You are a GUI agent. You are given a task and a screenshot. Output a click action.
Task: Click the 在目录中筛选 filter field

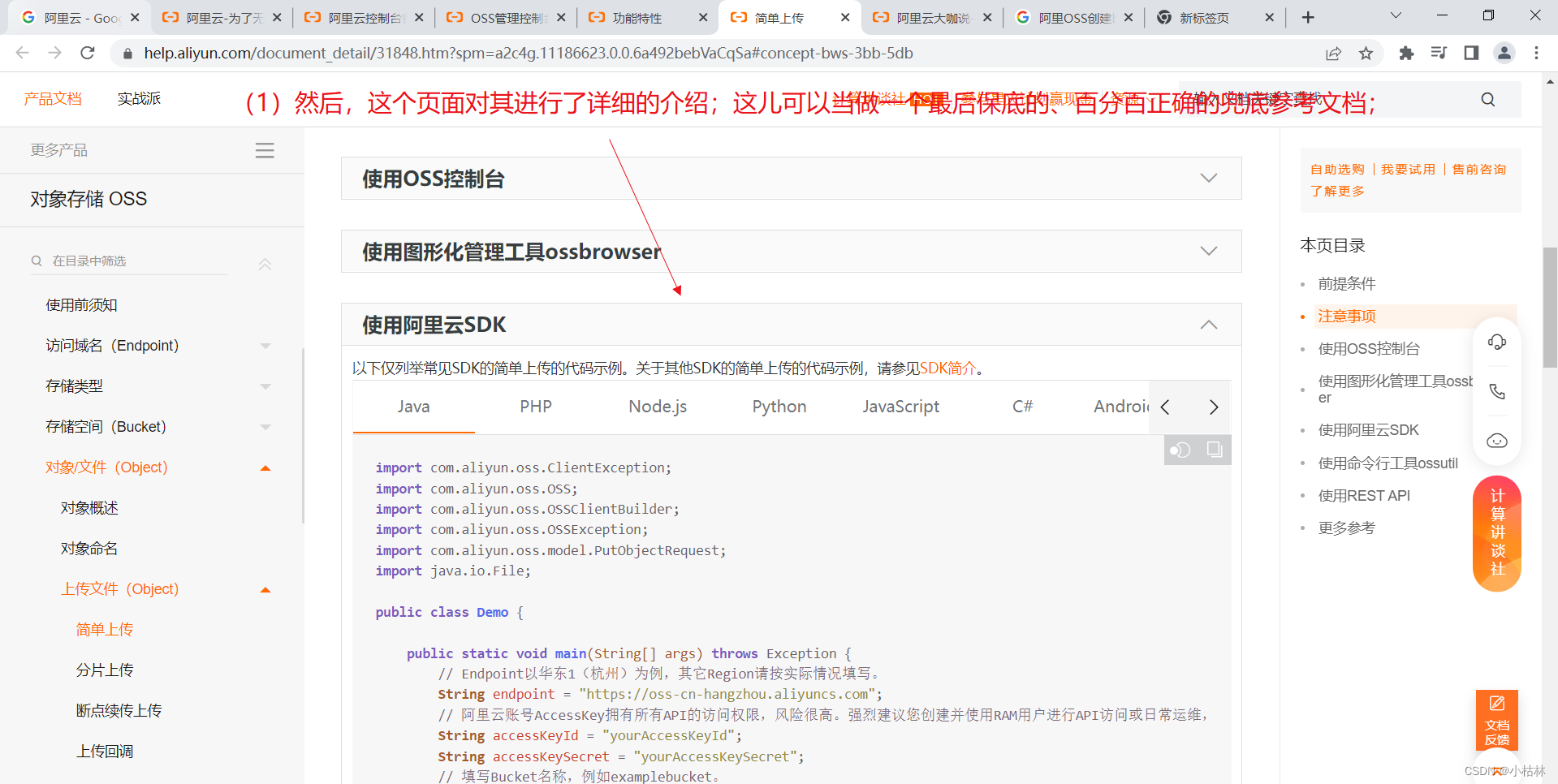pos(130,261)
